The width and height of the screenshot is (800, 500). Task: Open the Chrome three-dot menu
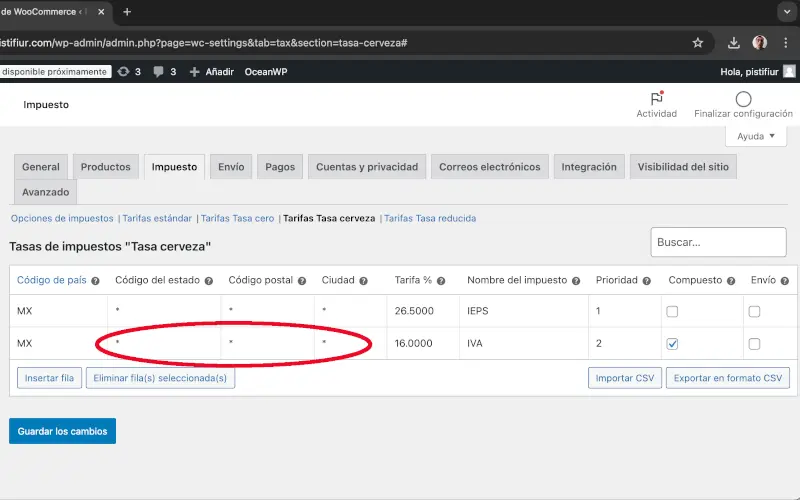coord(786,43)
